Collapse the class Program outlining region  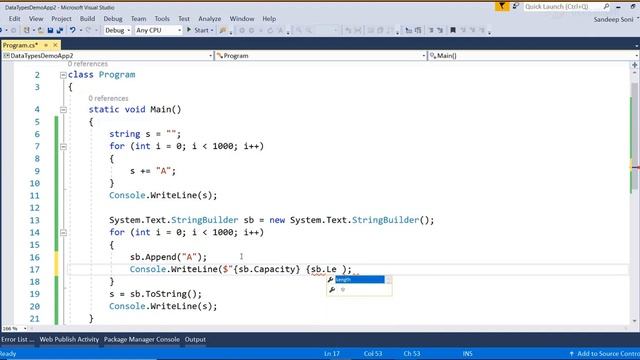coord(63,75)
